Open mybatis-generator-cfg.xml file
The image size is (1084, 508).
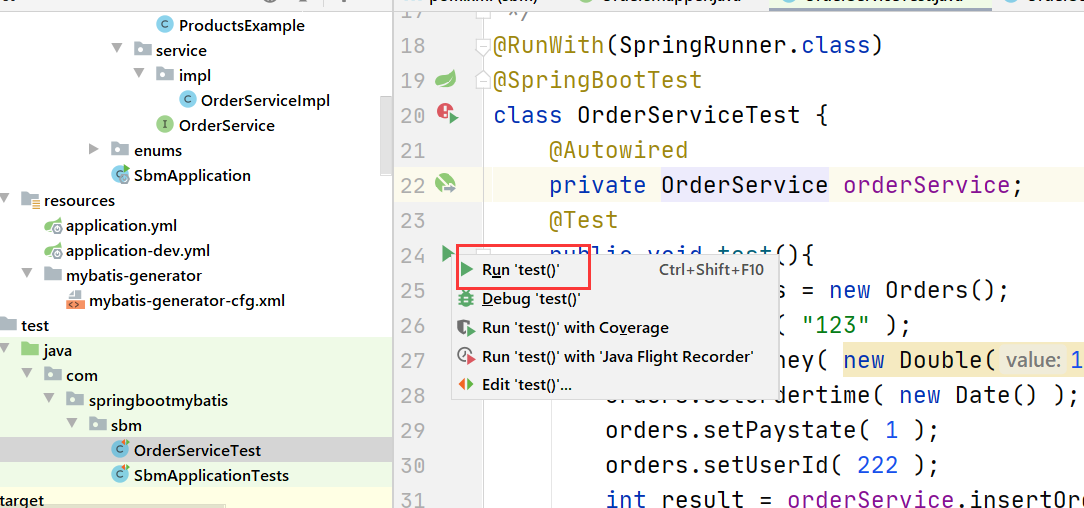pos(187,301)
